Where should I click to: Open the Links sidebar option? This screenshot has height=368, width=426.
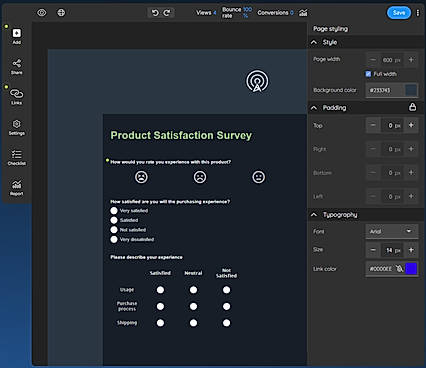[17, 97]
